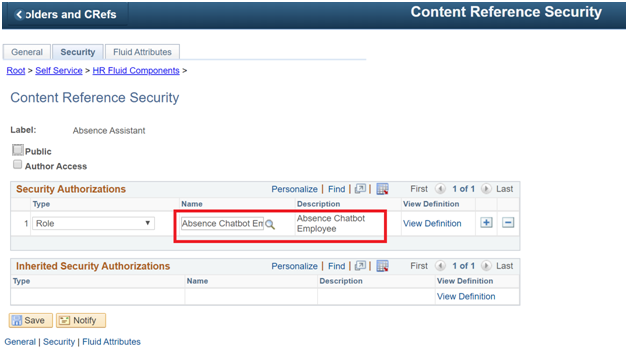Check the Public checkbox
The width and height of the screenshot is (628, 360).
(18, 150)
